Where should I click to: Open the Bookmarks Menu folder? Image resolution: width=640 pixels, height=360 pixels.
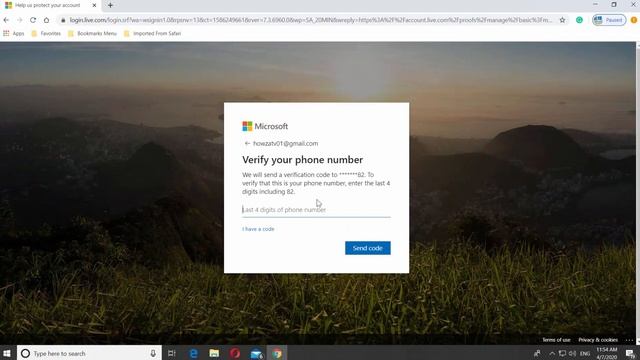(x=92, y=33)
